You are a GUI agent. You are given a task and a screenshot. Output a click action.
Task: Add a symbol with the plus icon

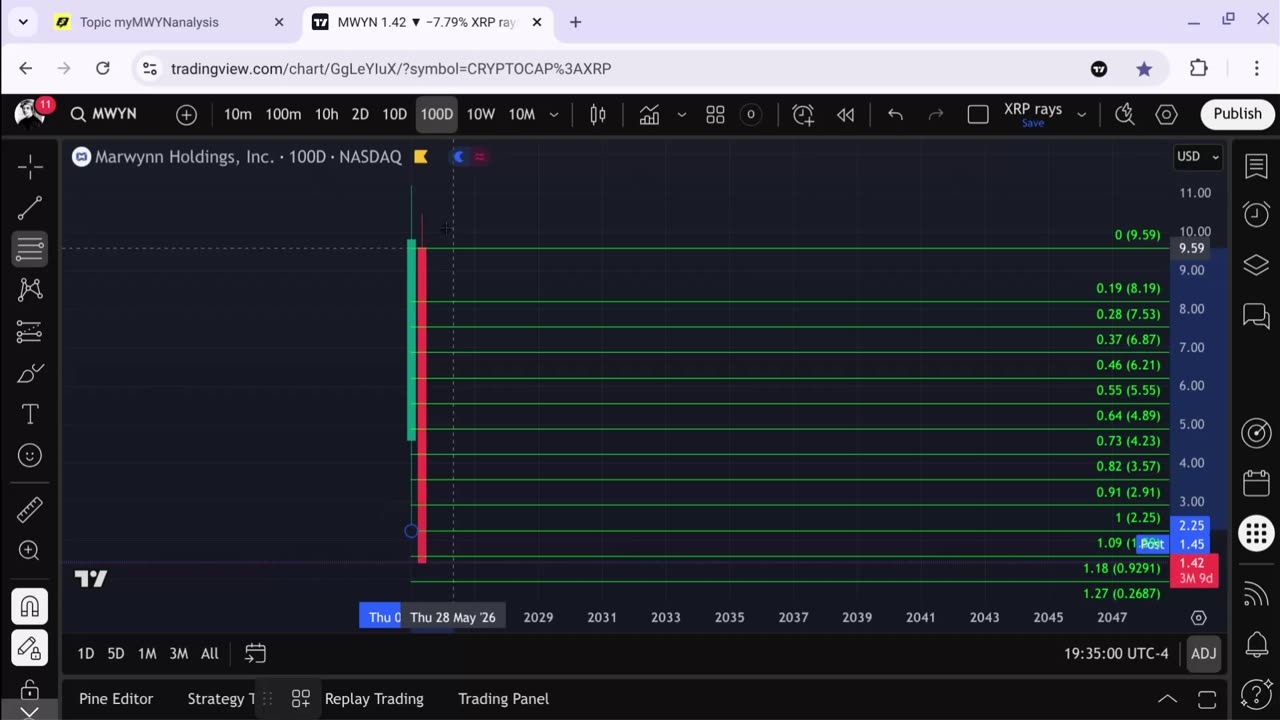pos(186,115)
